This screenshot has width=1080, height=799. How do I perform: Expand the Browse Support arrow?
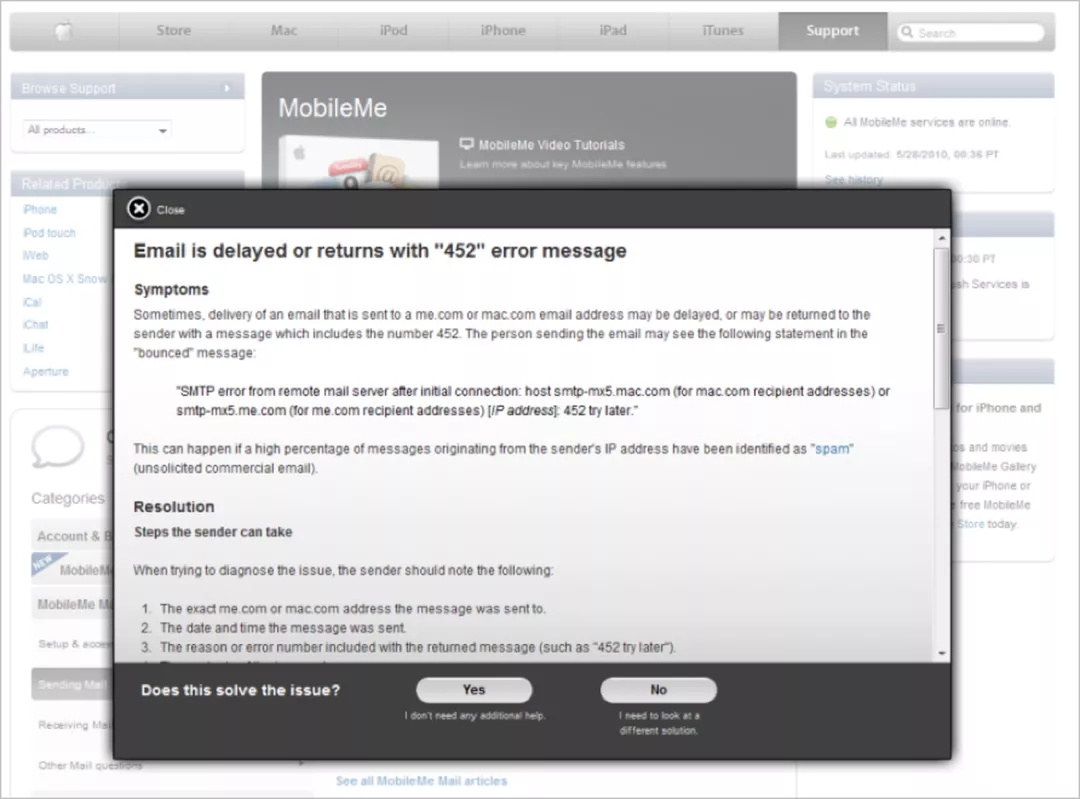[227, 88]
